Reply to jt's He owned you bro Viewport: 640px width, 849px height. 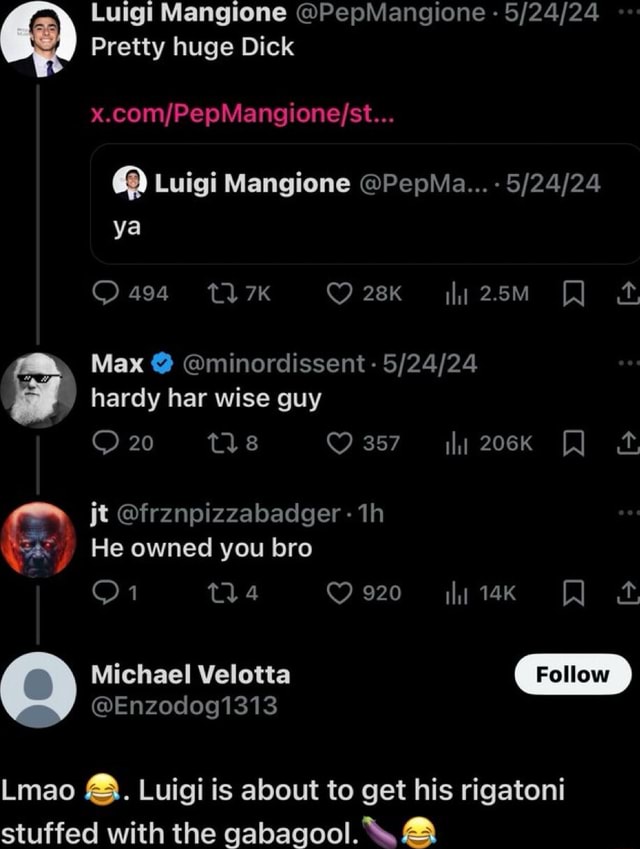(x=104, y=593)
